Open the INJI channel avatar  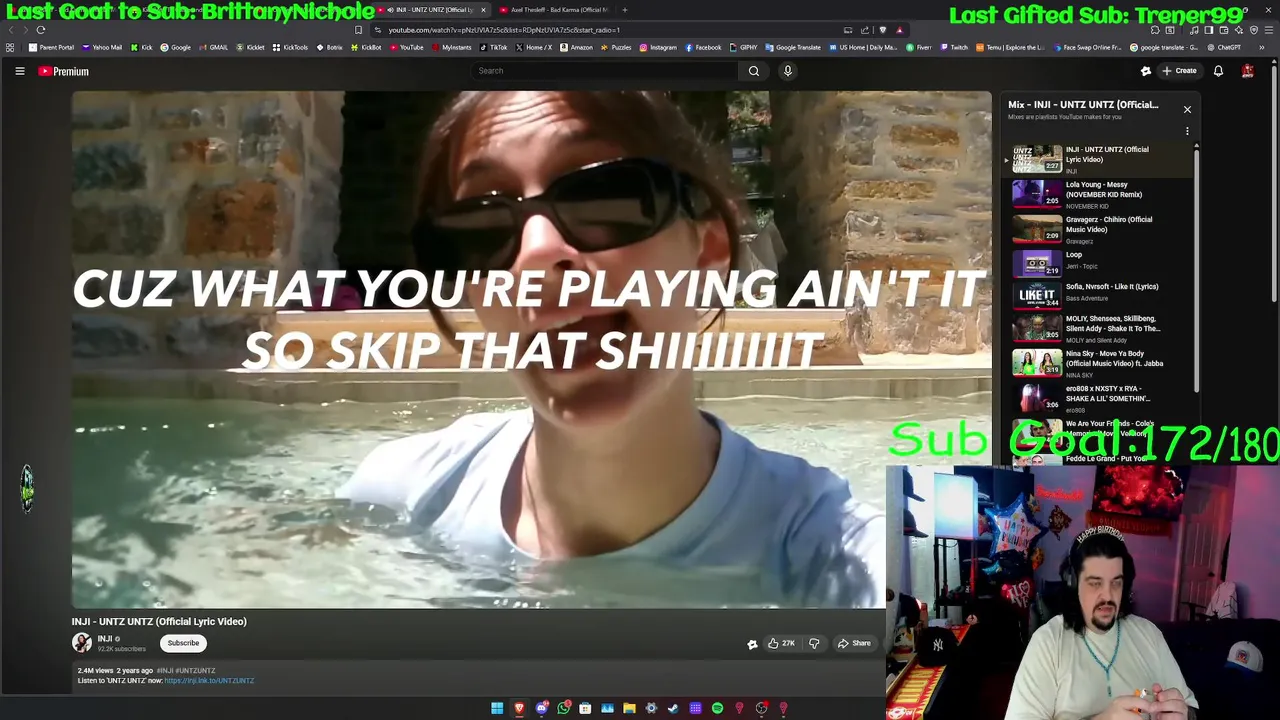(x=82, y=643)
